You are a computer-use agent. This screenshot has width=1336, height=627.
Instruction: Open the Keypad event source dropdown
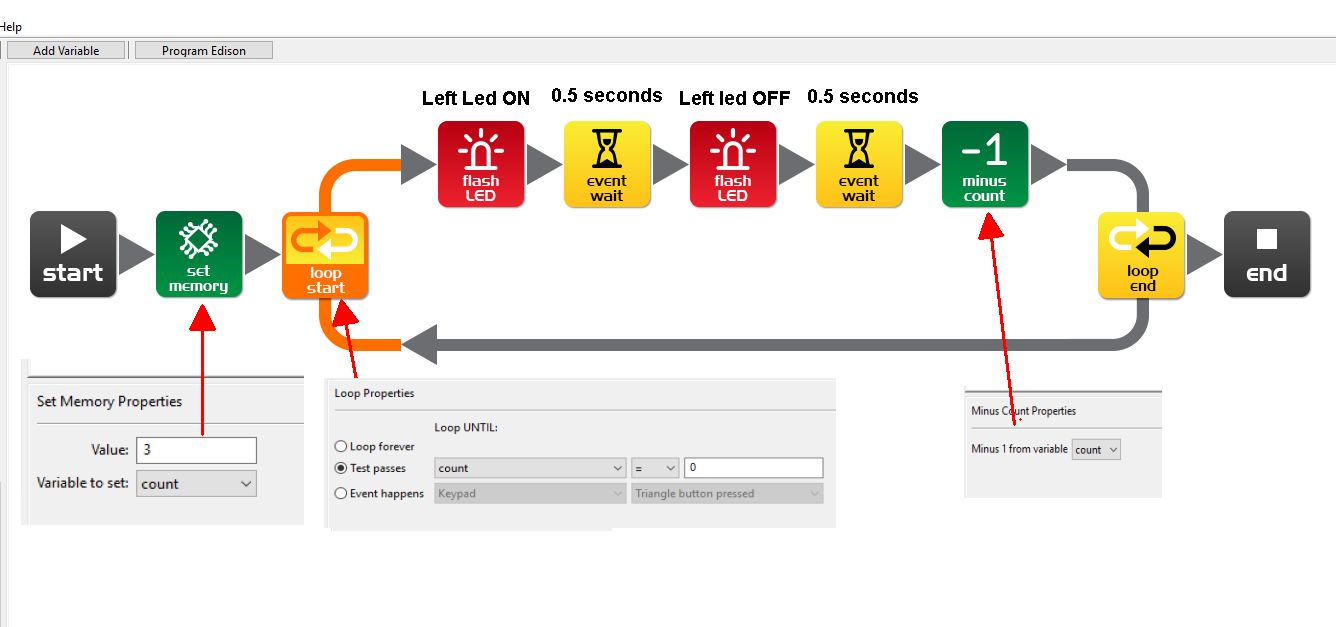[531, 493]
